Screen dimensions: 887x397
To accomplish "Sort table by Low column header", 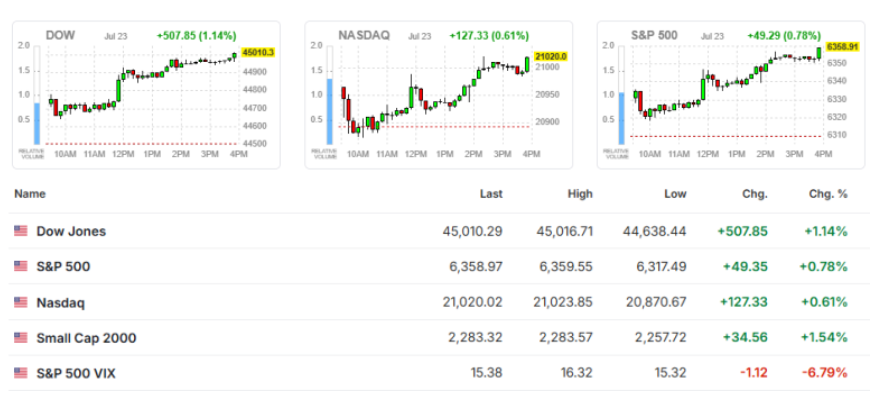I will pyautogui.click(x=675, y=194).
